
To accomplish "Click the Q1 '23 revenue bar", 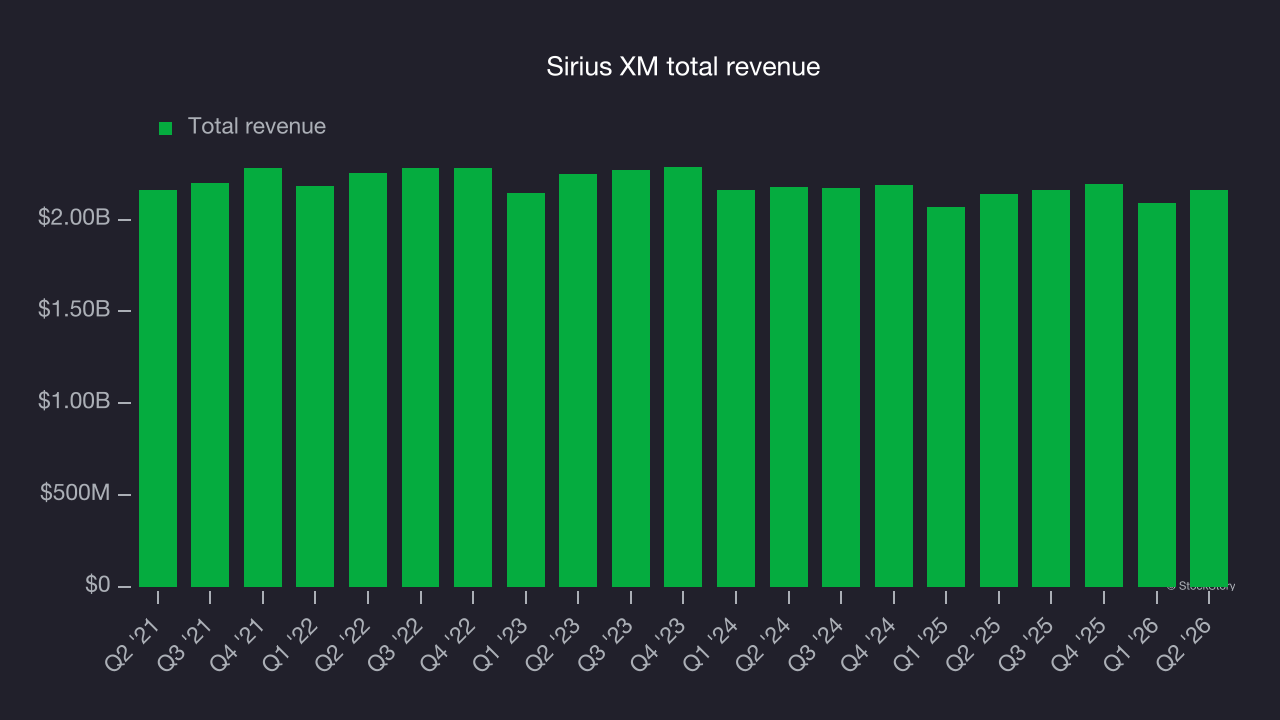I will pyautogui.click(x=526, y=390).
